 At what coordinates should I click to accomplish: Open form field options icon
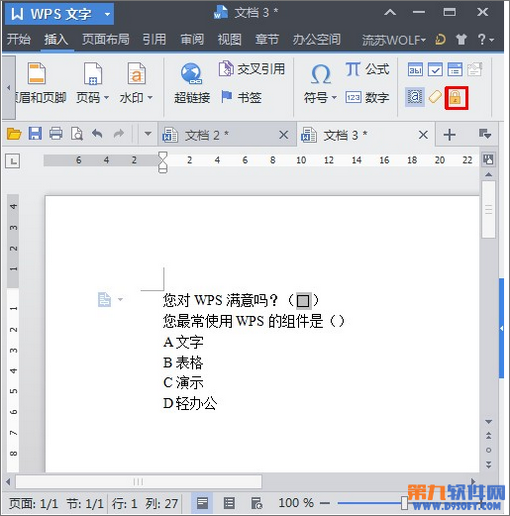[x=474, y=69]
